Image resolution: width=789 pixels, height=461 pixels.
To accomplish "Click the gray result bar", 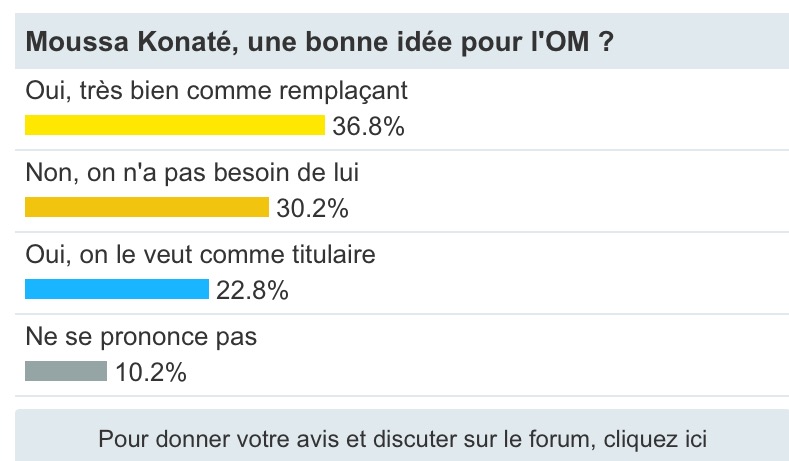I will pyautogui.click(x=66, y=371).
